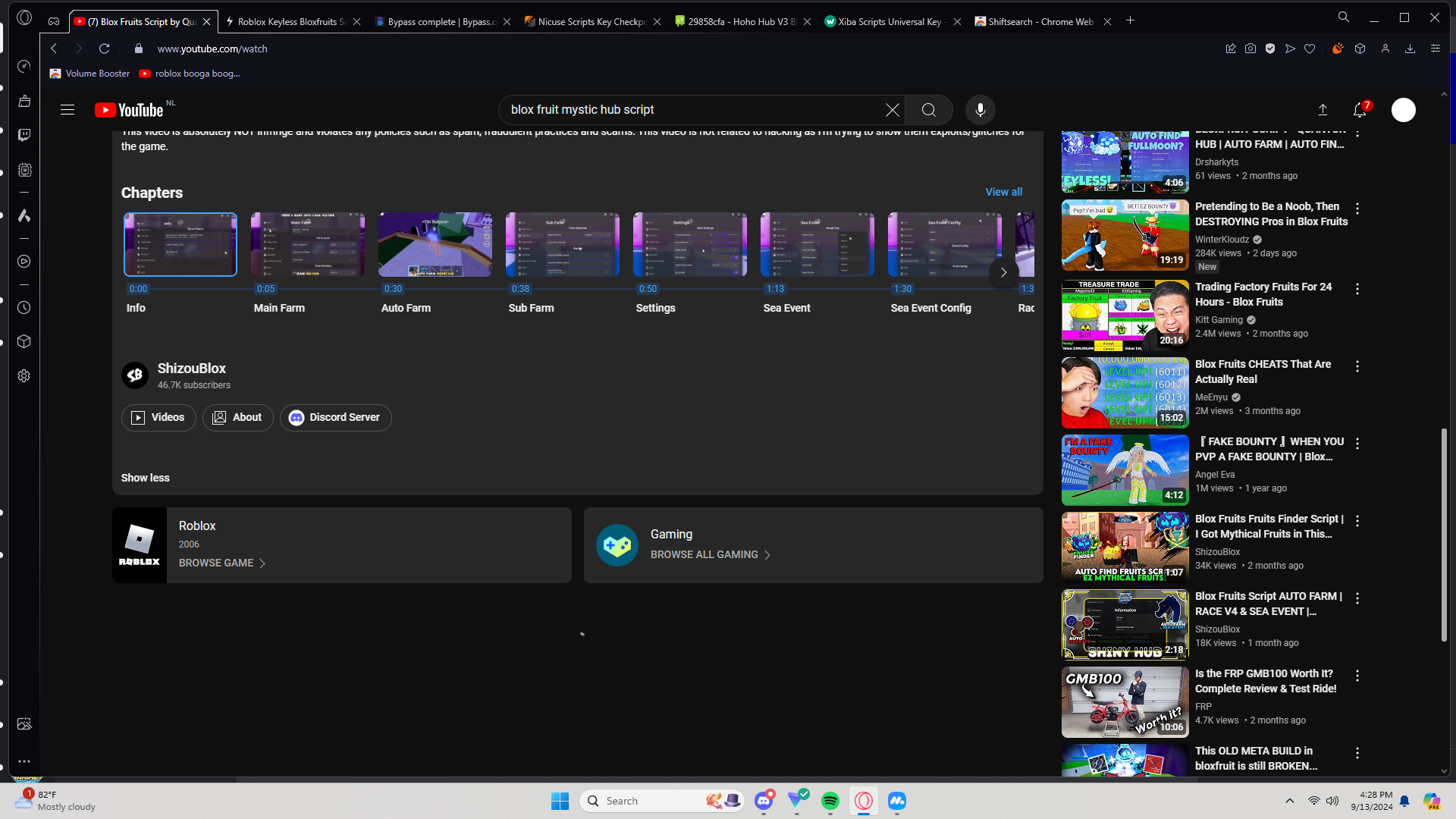Click the YouTube search magnifier button
1456x819 pixels.
(x=929, y=110)
